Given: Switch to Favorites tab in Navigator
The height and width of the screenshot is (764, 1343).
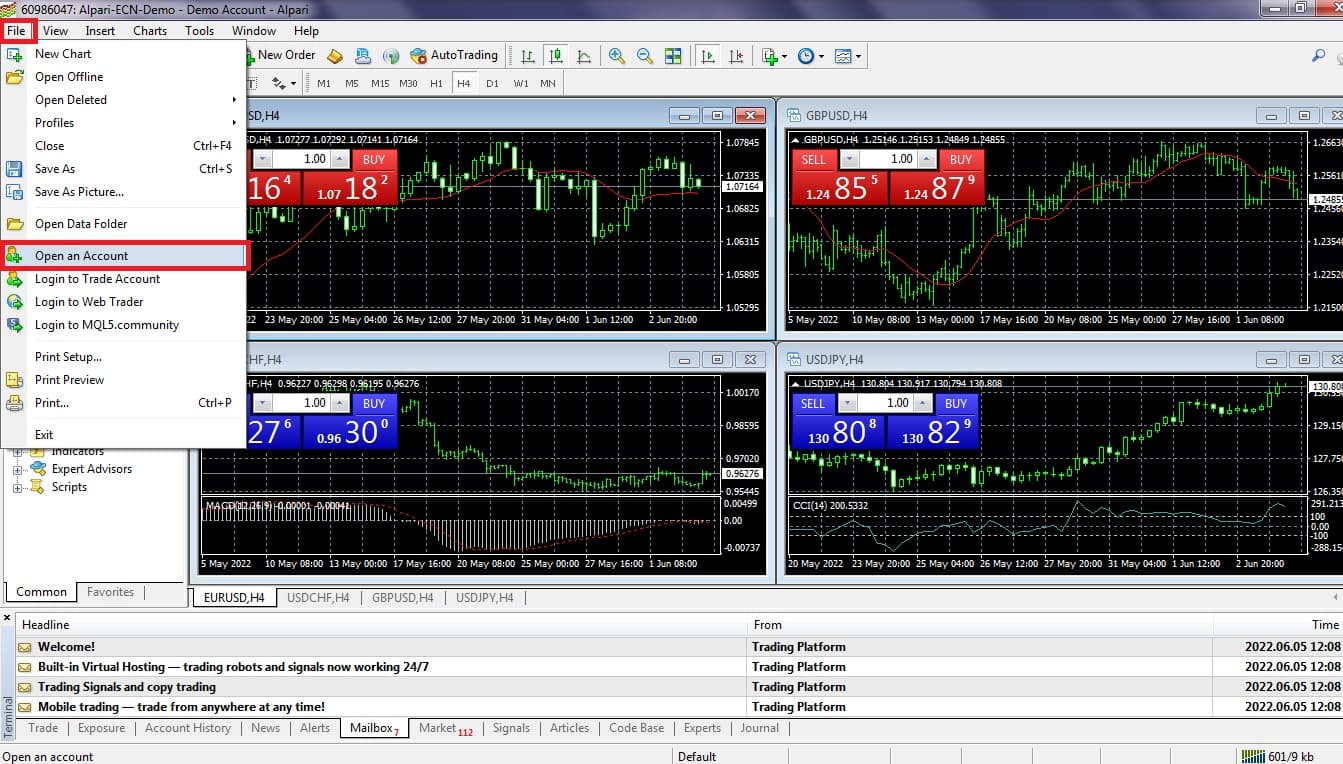Looking at the screenshot, I should (x=110, y=592).
